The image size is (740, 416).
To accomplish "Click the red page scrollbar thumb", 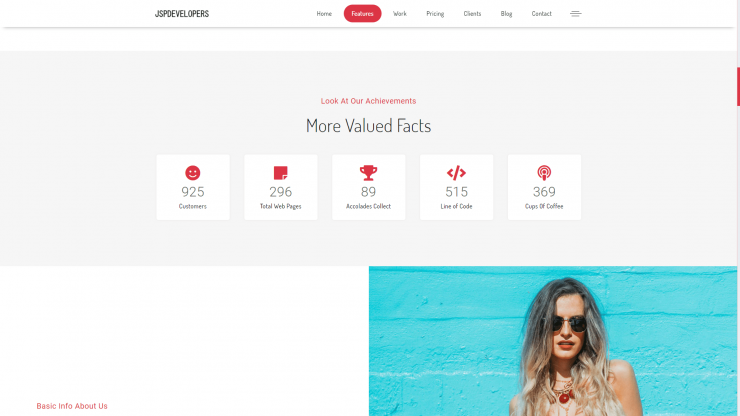I will (x=738, y=87).
